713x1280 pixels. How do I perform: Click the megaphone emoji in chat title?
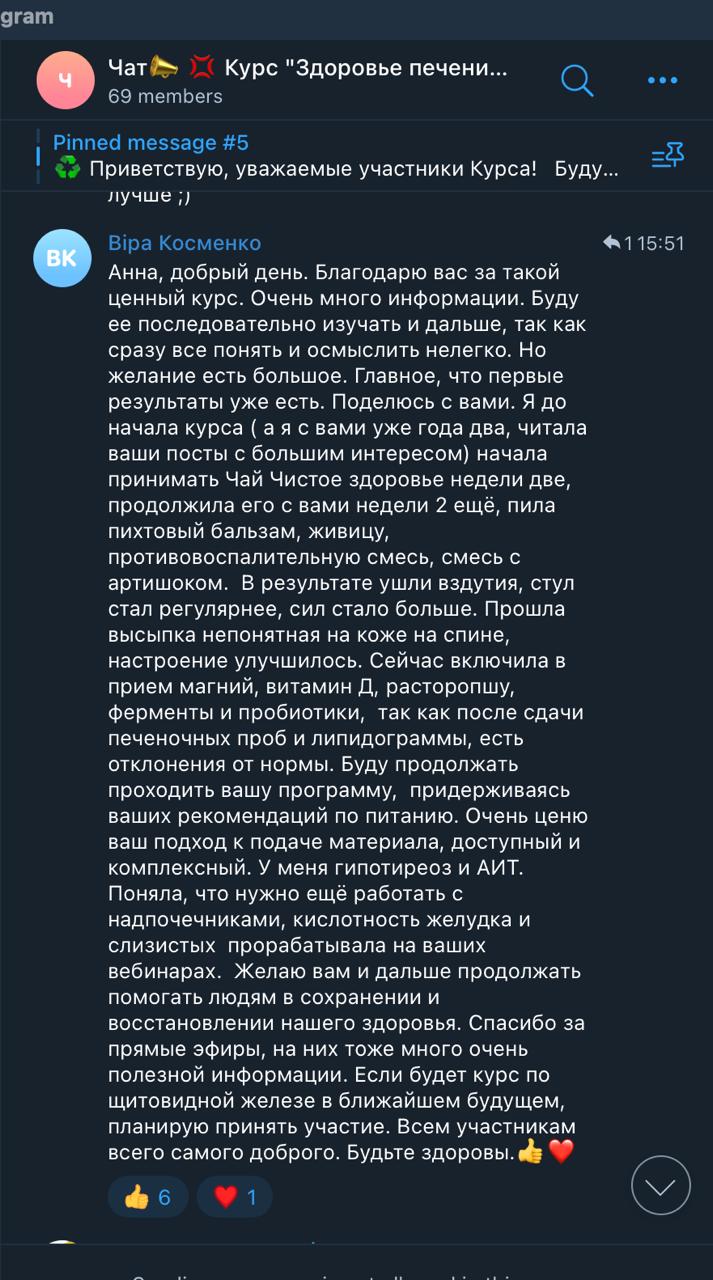[x=164, y=68]
